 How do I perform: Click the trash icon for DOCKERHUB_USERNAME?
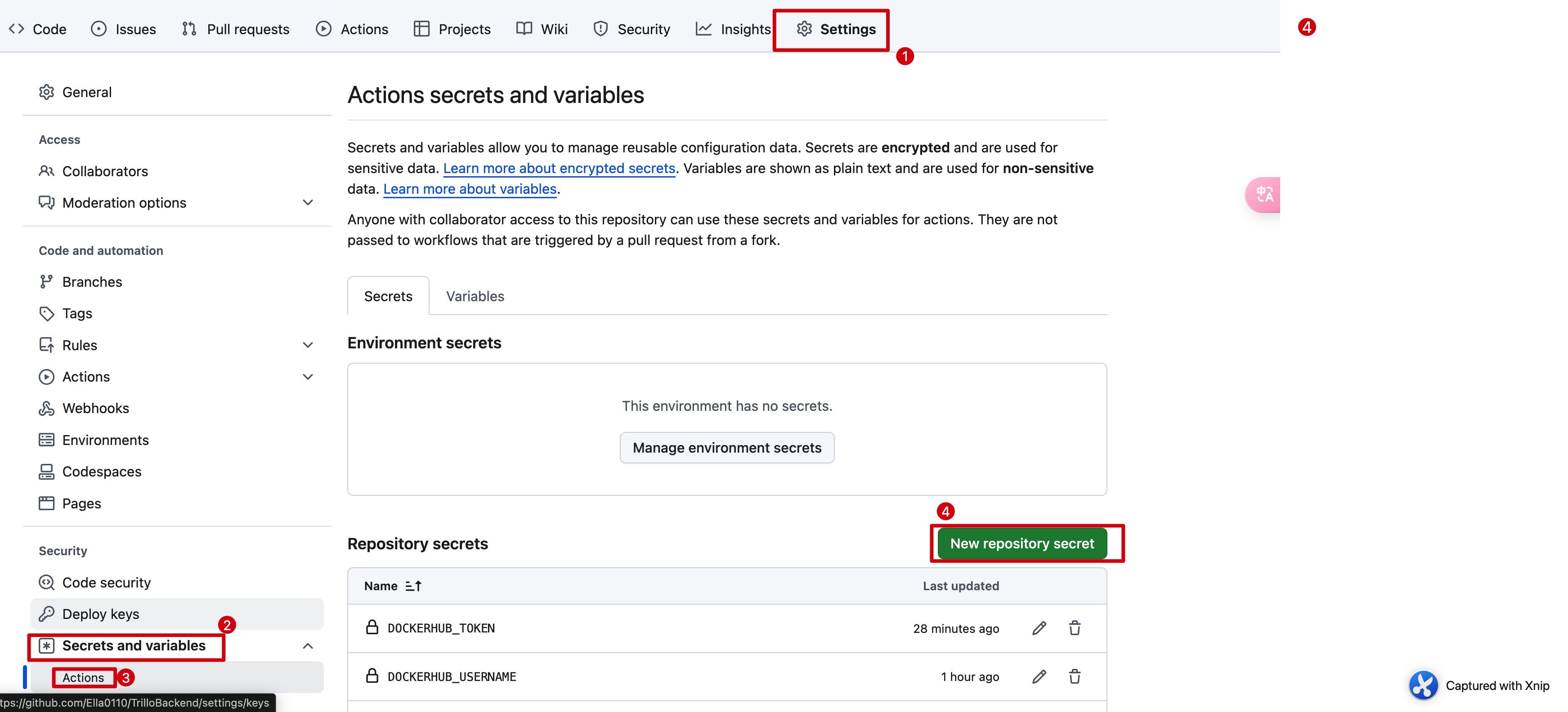(1075, 677)
